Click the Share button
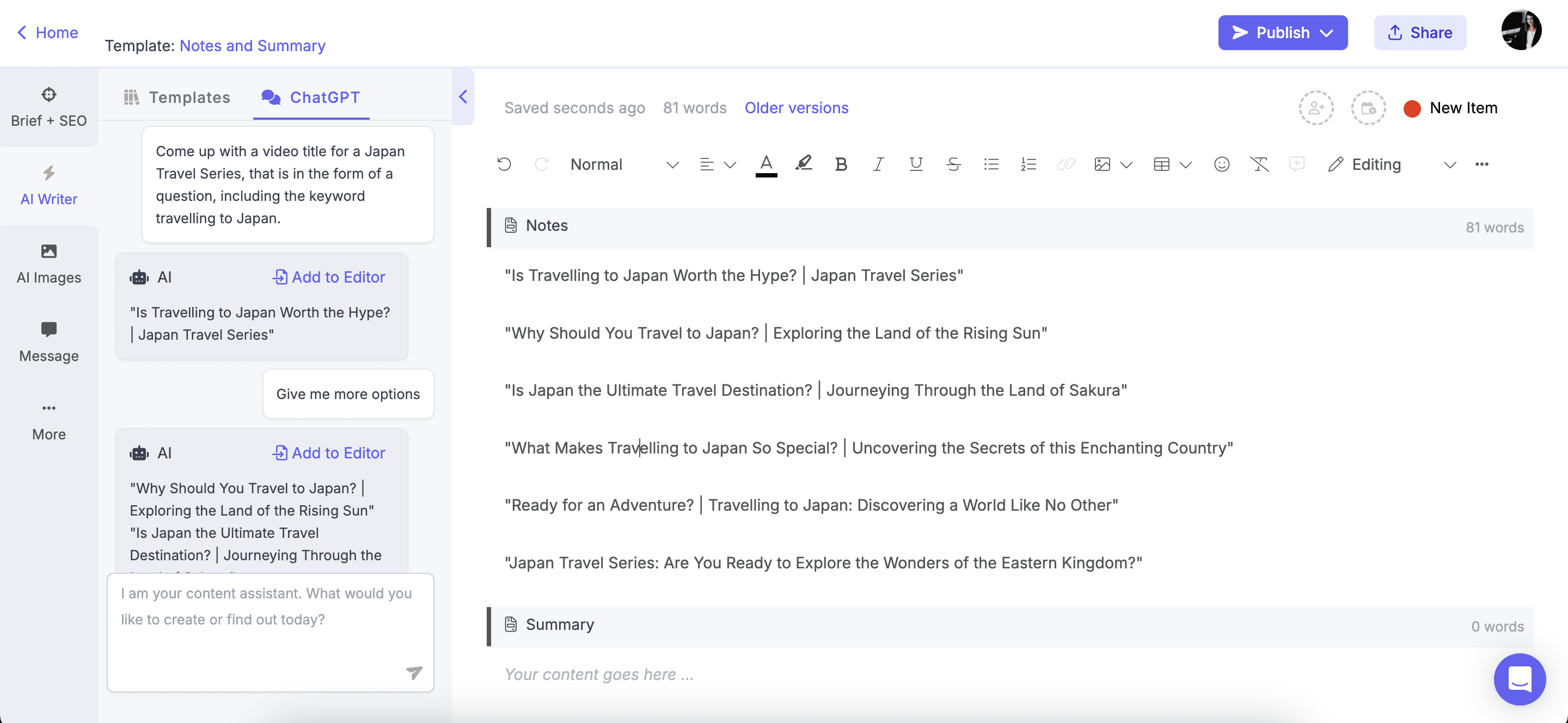Screen dimensions: 1568x723 tap(1419, 33)
